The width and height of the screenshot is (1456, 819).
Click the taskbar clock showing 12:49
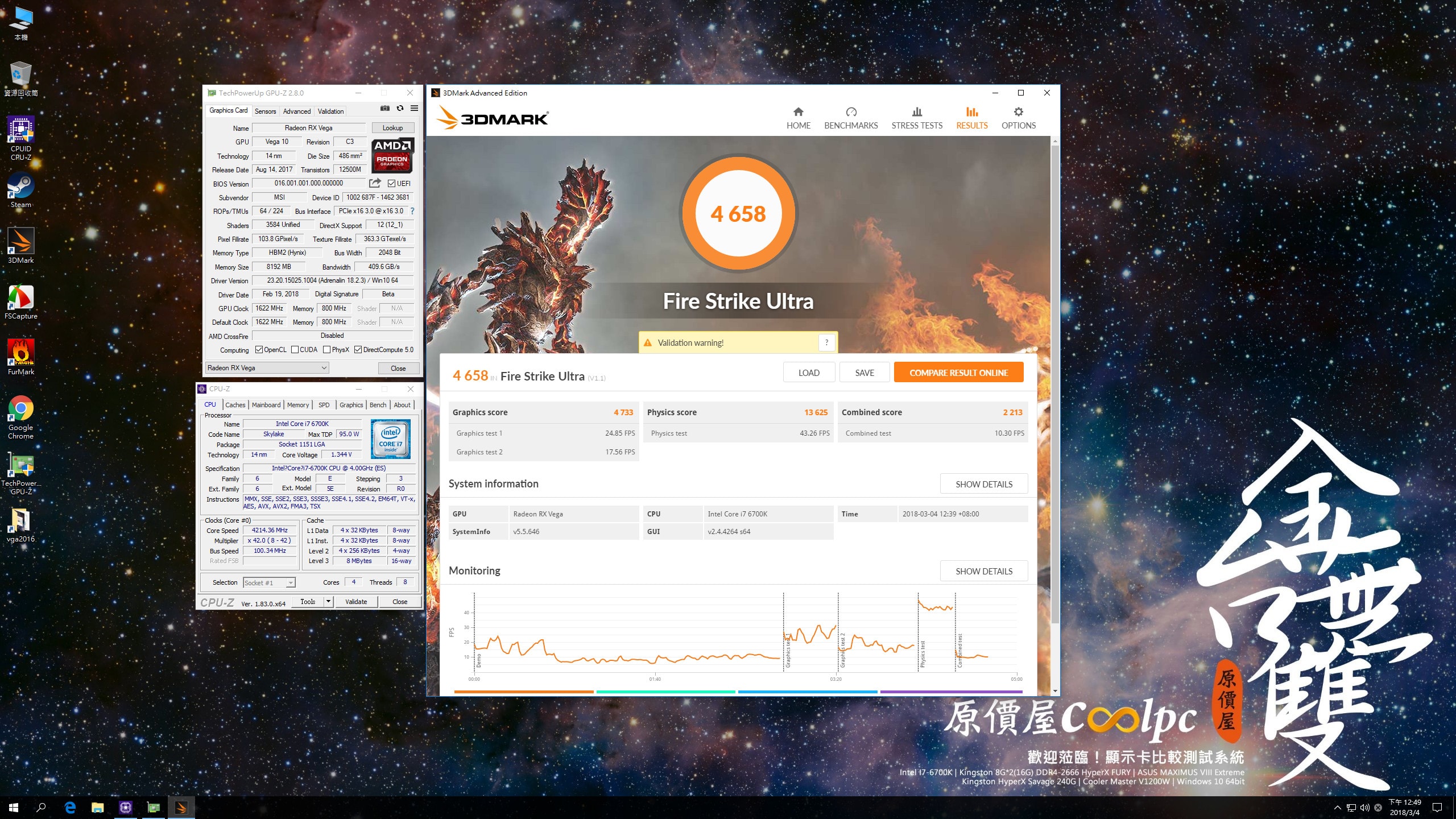click(x=1405, y=807)
